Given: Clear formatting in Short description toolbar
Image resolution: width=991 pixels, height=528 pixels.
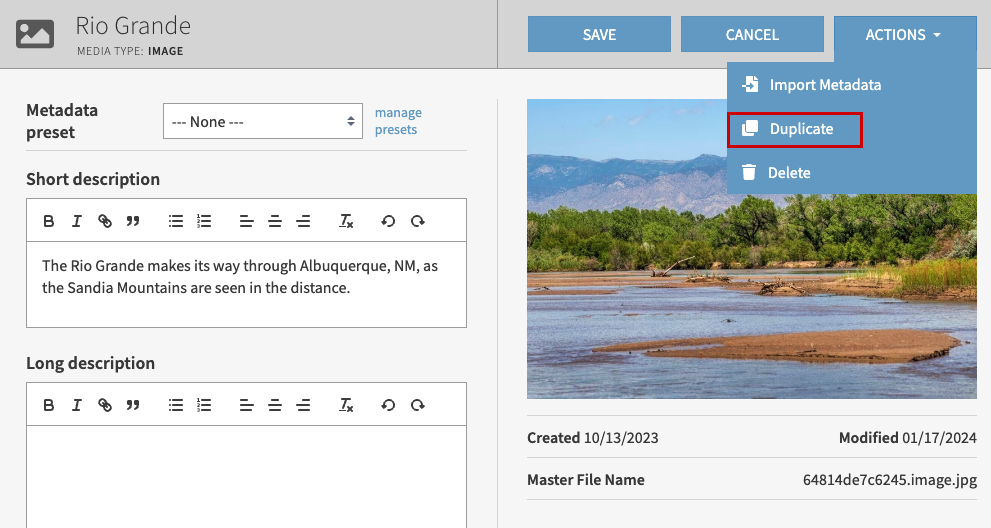Looking at the screenshot, I should coord(346,221).
